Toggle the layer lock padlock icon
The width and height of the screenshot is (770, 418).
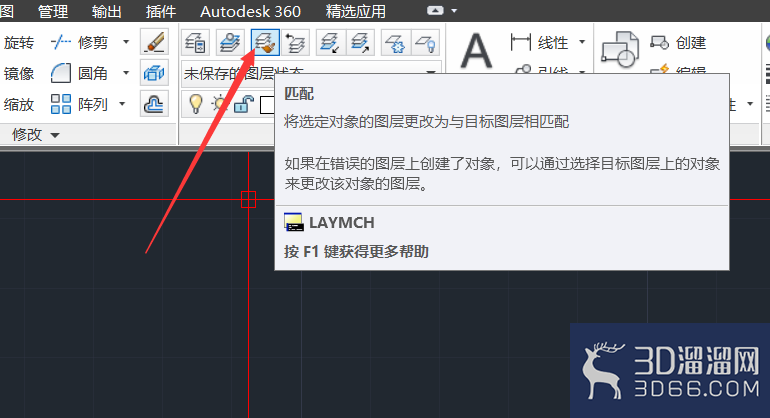coord(244,104)
